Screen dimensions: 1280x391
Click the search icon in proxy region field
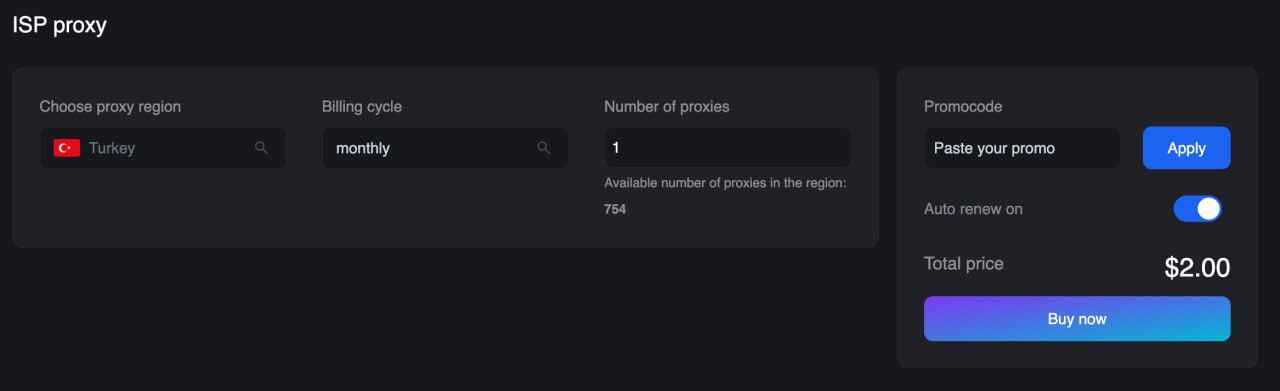click(x=262, y=148)
